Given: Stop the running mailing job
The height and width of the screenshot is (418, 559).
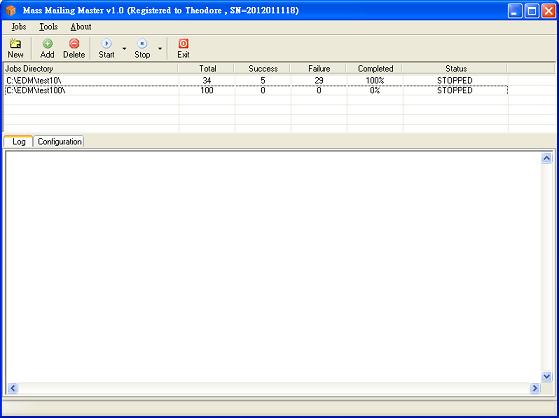Looking at the screenshot, I should tap(142, 49).
